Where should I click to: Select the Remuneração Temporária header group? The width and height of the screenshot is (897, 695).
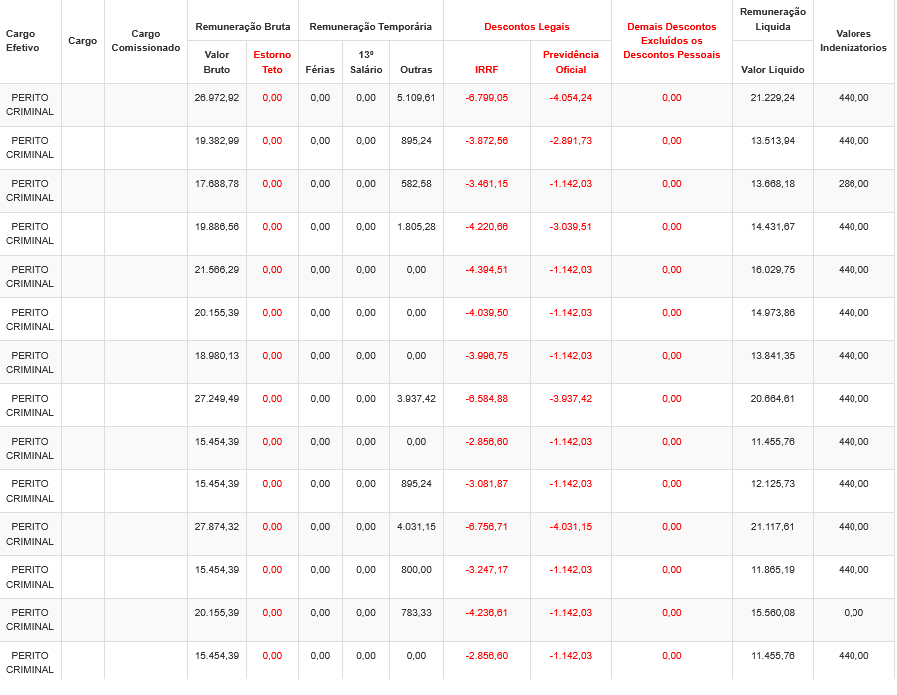pyautogui.click(x=370, y=26)
